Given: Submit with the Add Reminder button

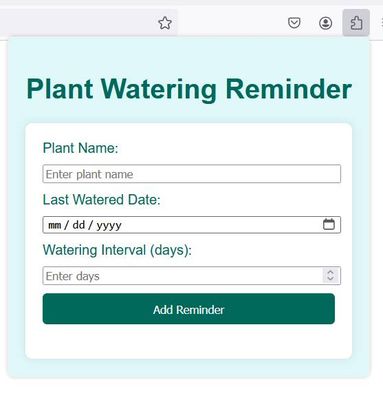Looking at the screenshot, I should pyautogui.click(x=189, y=309).
